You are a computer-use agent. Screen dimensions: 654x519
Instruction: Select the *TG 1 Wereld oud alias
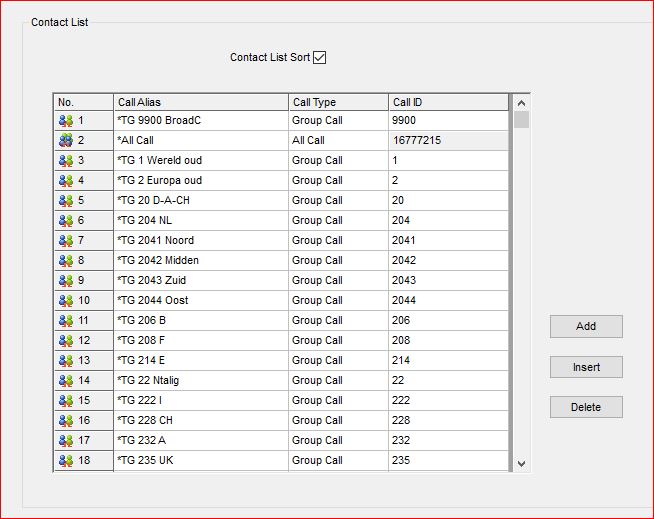[201, 161]
